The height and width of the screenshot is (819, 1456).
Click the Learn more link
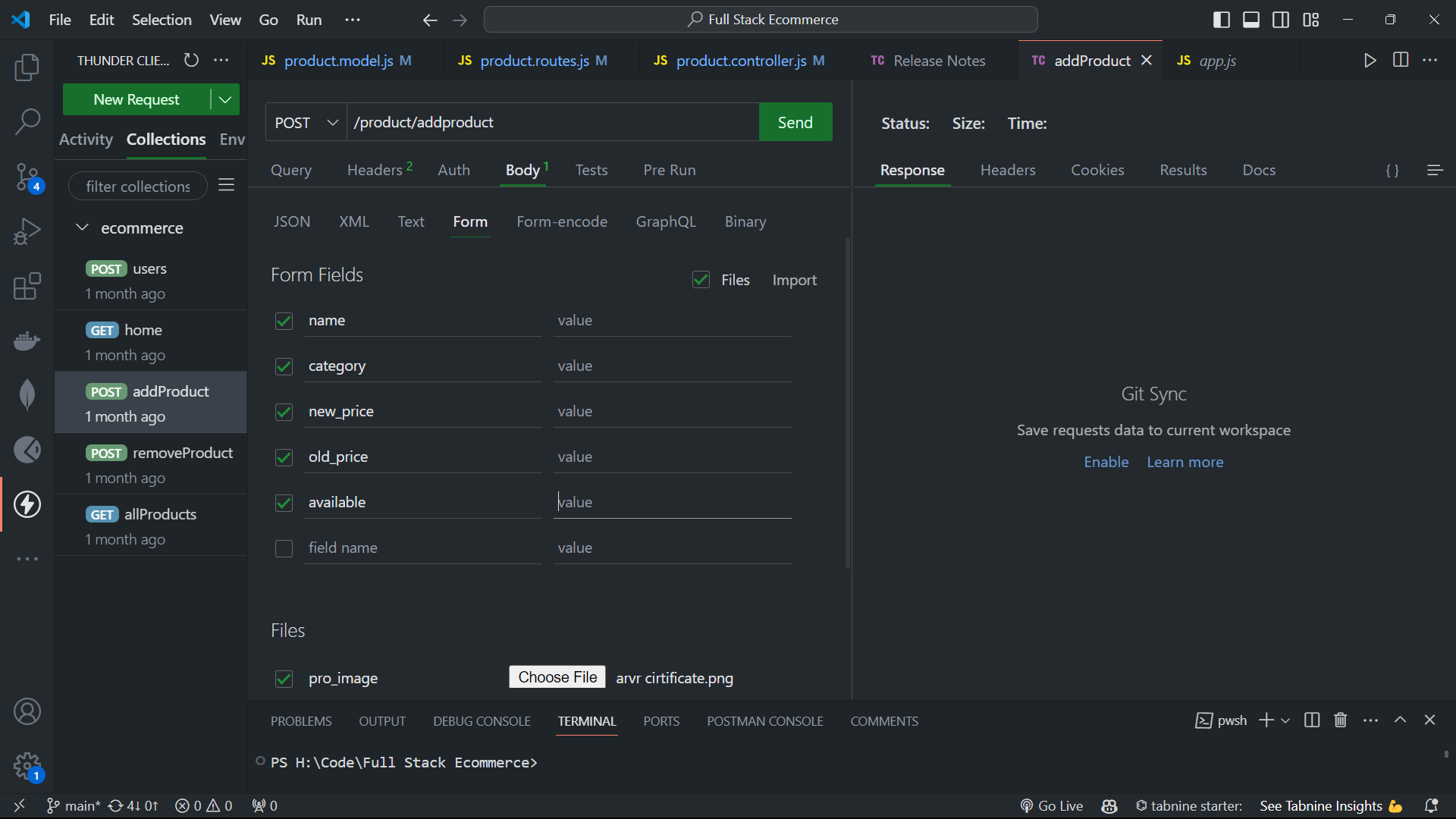coord(1185,462)
